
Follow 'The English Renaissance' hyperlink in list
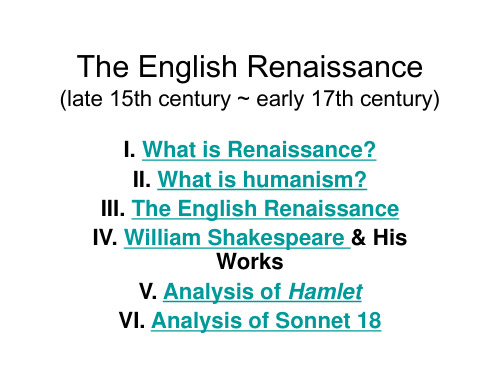point(265,209)
